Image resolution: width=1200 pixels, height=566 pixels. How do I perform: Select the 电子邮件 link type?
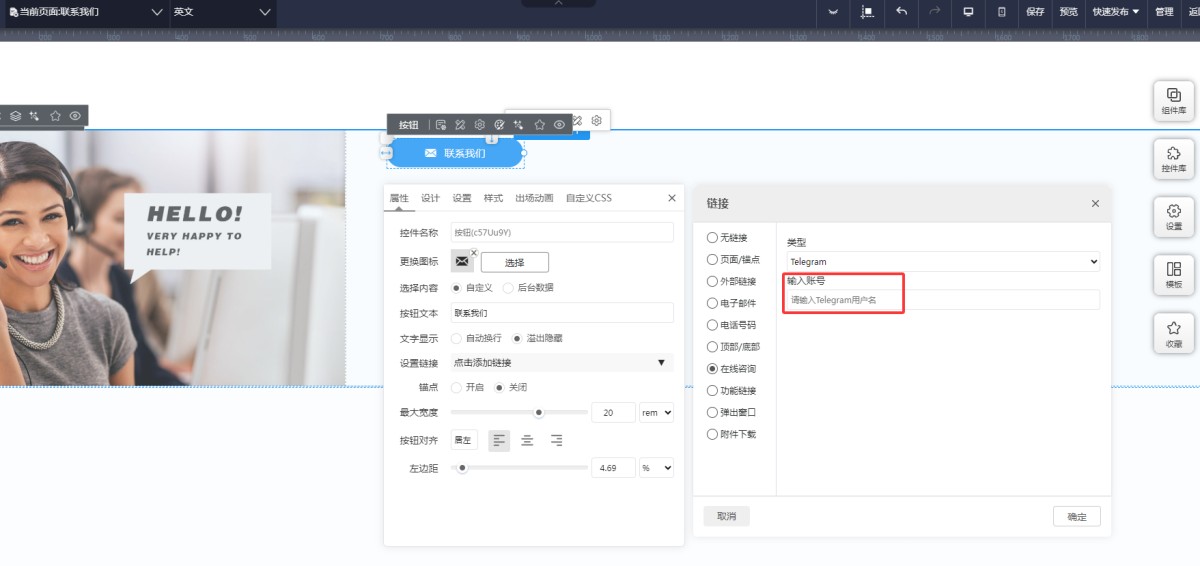pyautogui.click(x=713, y=303)
